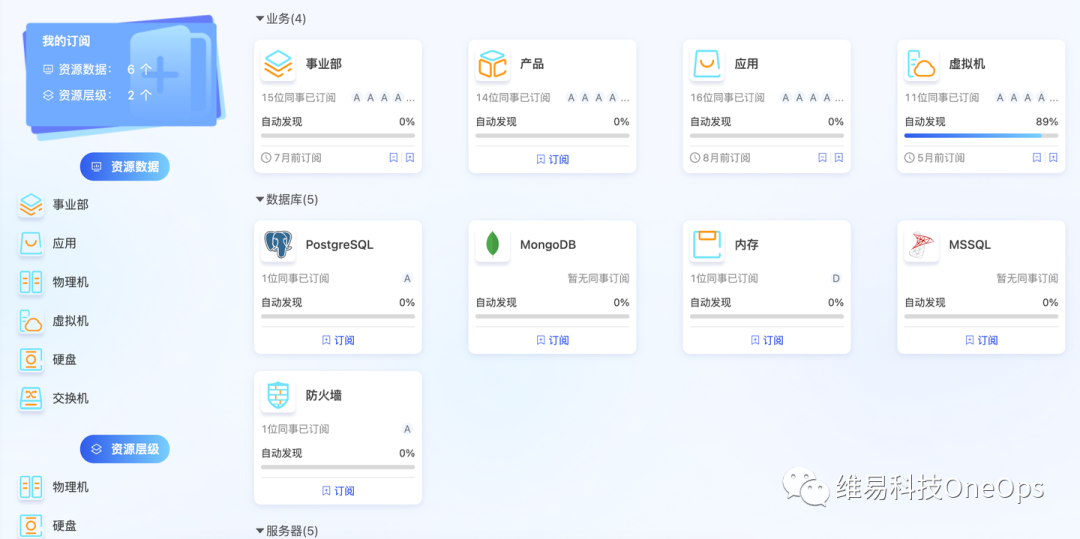1080x539 pixels.
Task: Click 事业部 auto-discovery progress bar
Action: 338,136
